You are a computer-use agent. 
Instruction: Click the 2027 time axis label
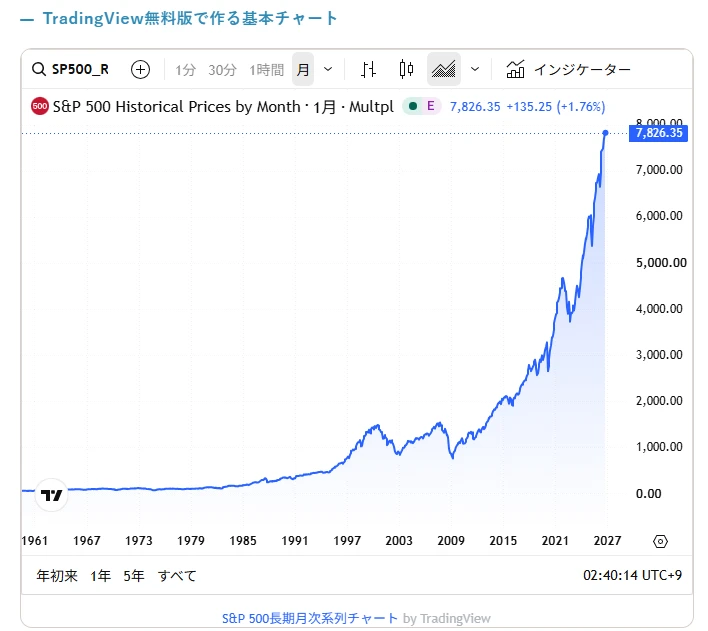pos(607,541)
